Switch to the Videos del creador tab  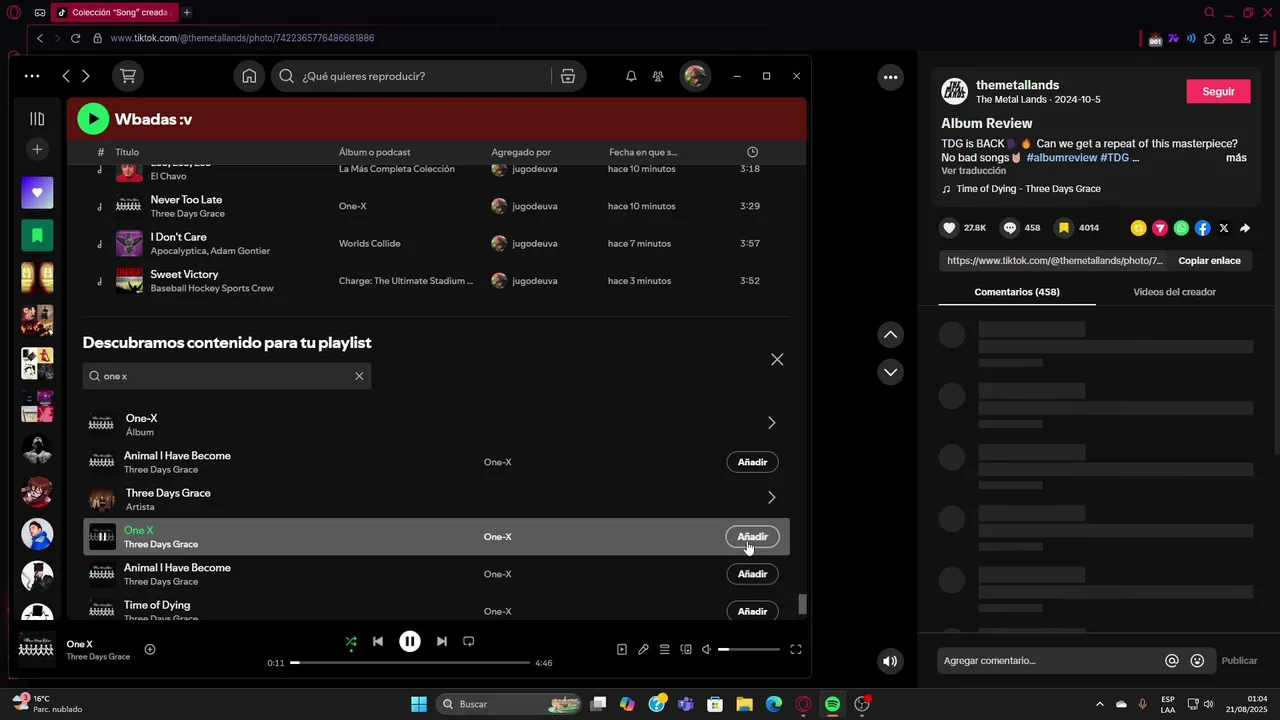click(x=1174, y=292)
